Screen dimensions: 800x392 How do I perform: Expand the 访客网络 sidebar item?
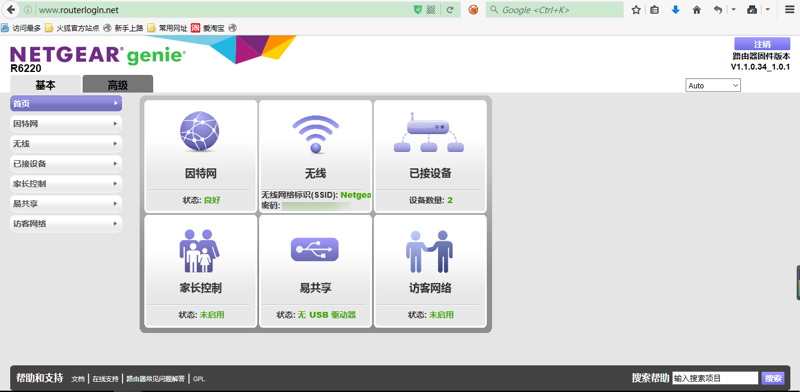[66, 224]
